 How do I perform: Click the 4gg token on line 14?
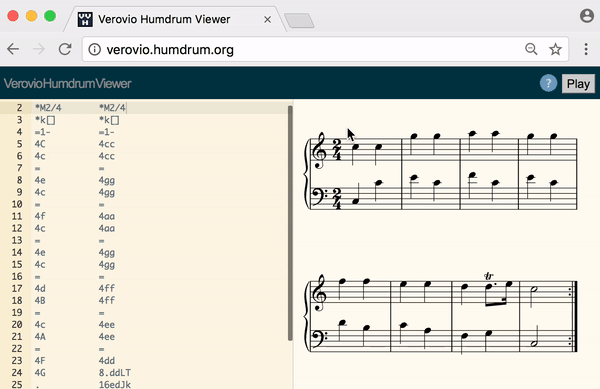pyautogui.click(x=106, y=252)
